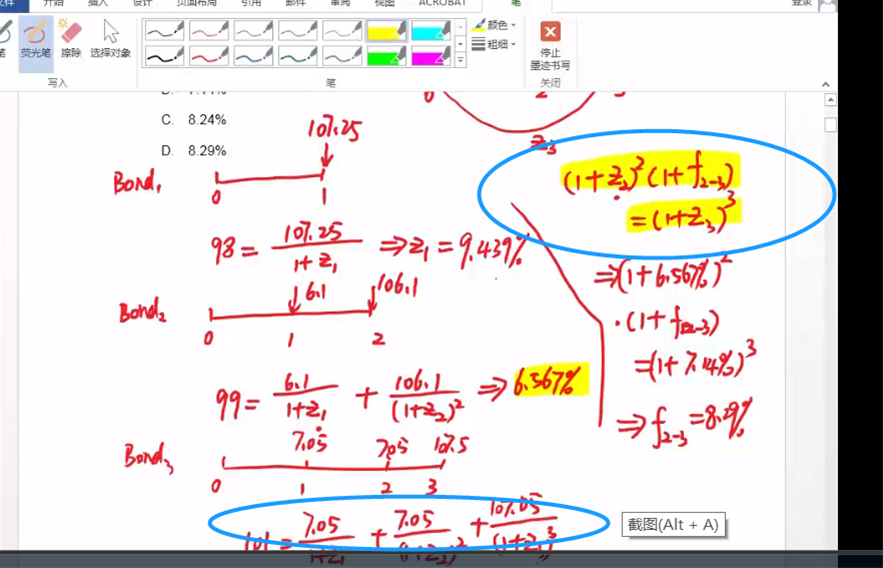The image size is (883, 568).
Task: Click the 停止墨迹书写 stop inking icon
Action: pyautogui.click(x=550, y=33)
